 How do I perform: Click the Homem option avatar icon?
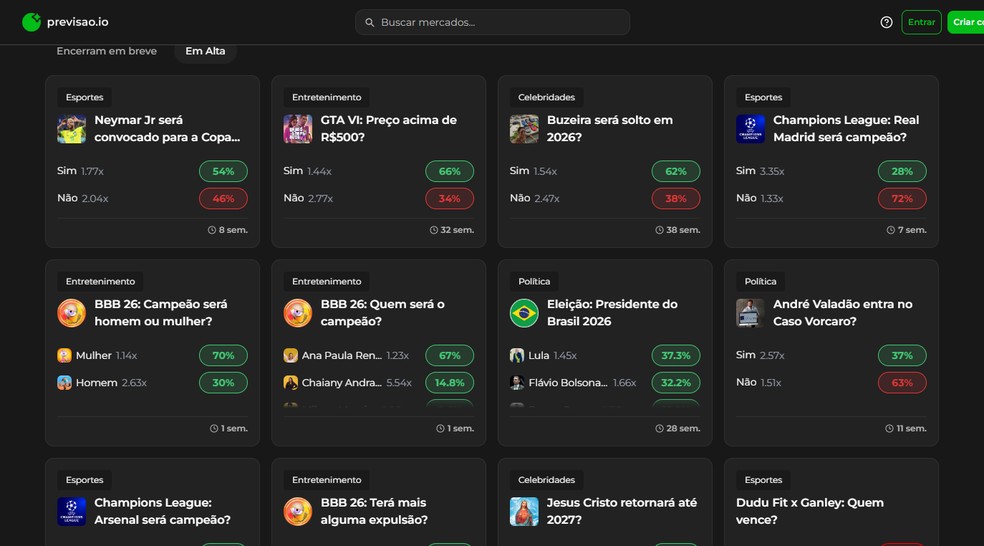64,382
